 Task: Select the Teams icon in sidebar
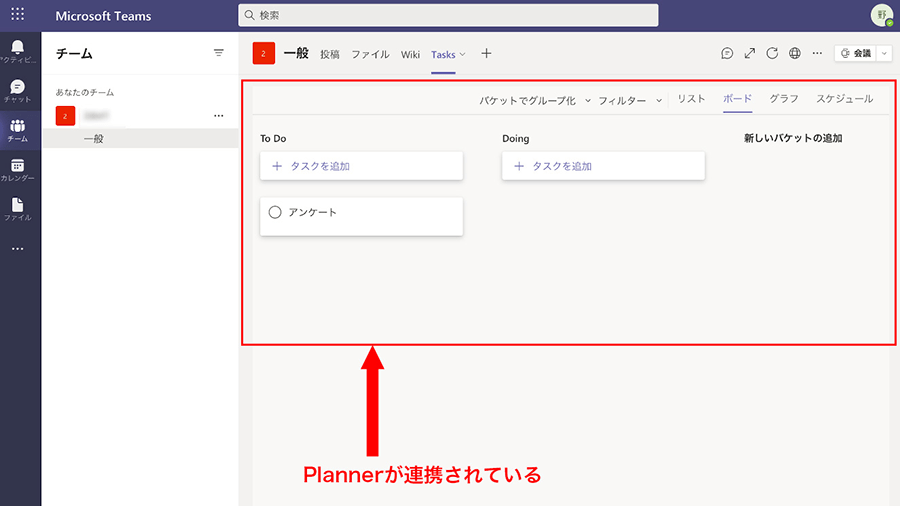tap(18, 131)
